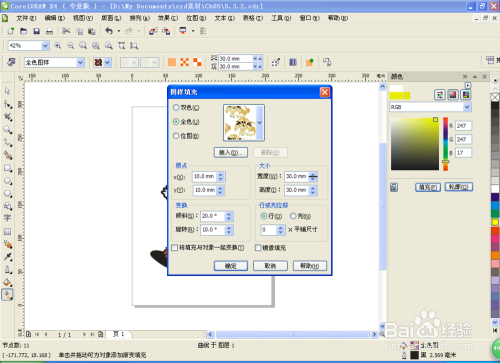Screen dimensions: 500x363
Task: Click the Export icon
Action: 166,31
